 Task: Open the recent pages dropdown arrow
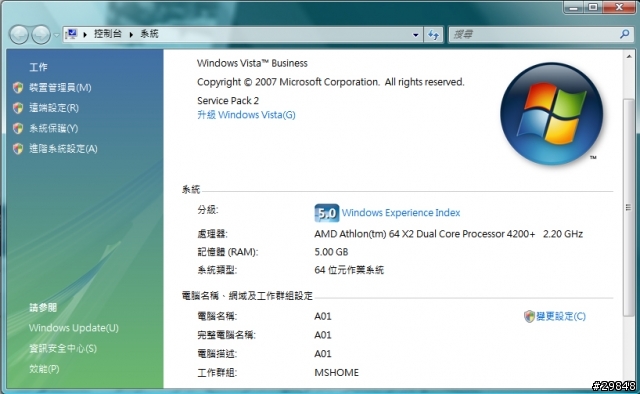pos(56,35)
